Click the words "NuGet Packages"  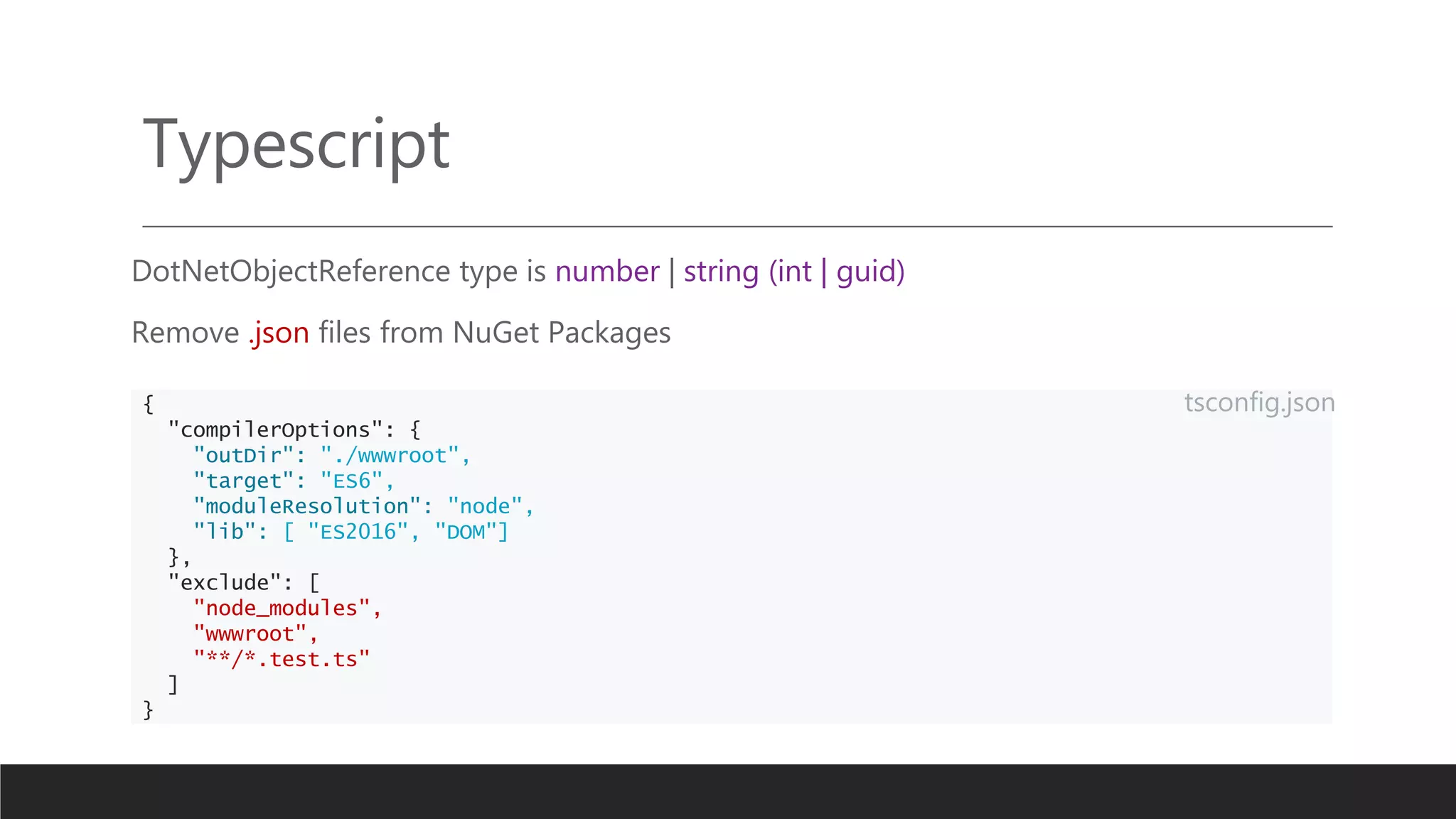(x=562, y=333)
